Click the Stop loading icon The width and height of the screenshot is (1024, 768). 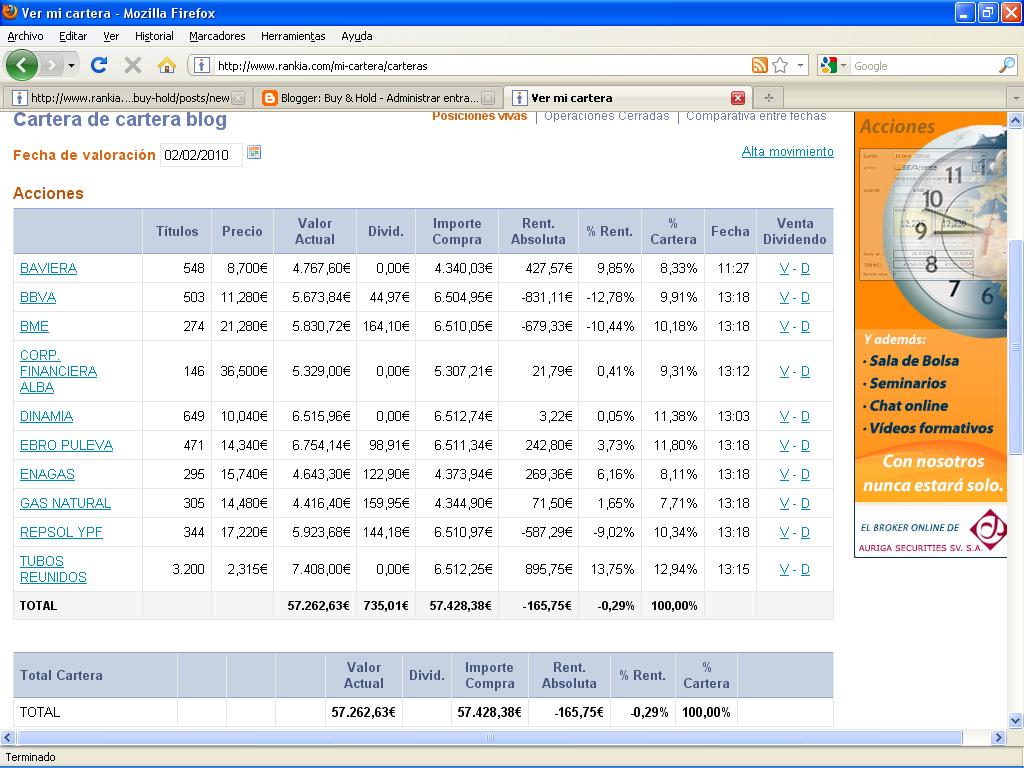click(132, 66)
